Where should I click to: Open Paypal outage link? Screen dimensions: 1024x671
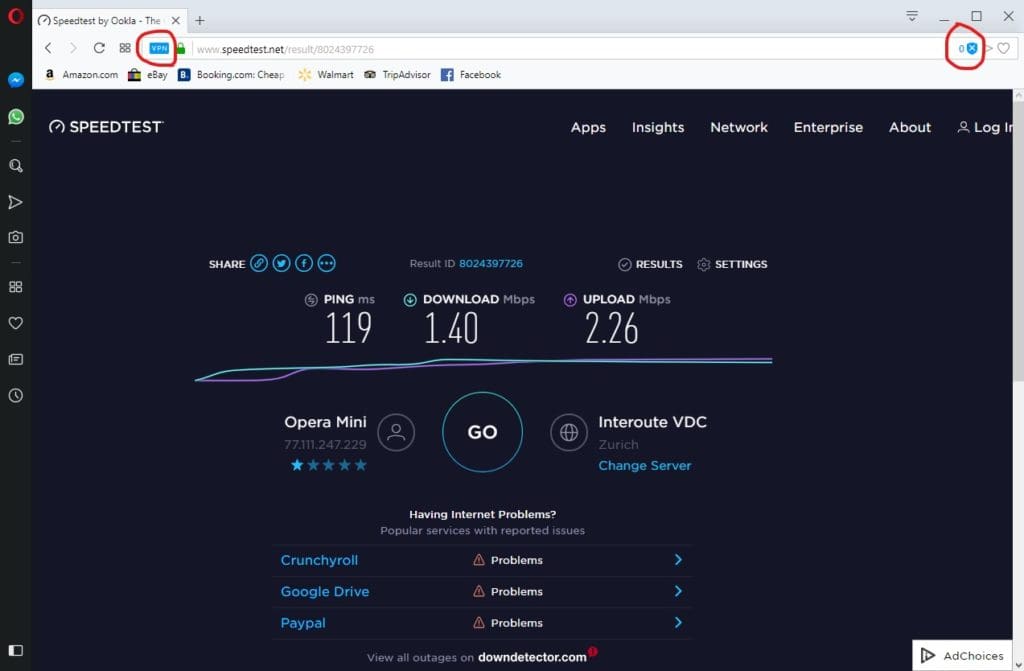tap(303, 623)
